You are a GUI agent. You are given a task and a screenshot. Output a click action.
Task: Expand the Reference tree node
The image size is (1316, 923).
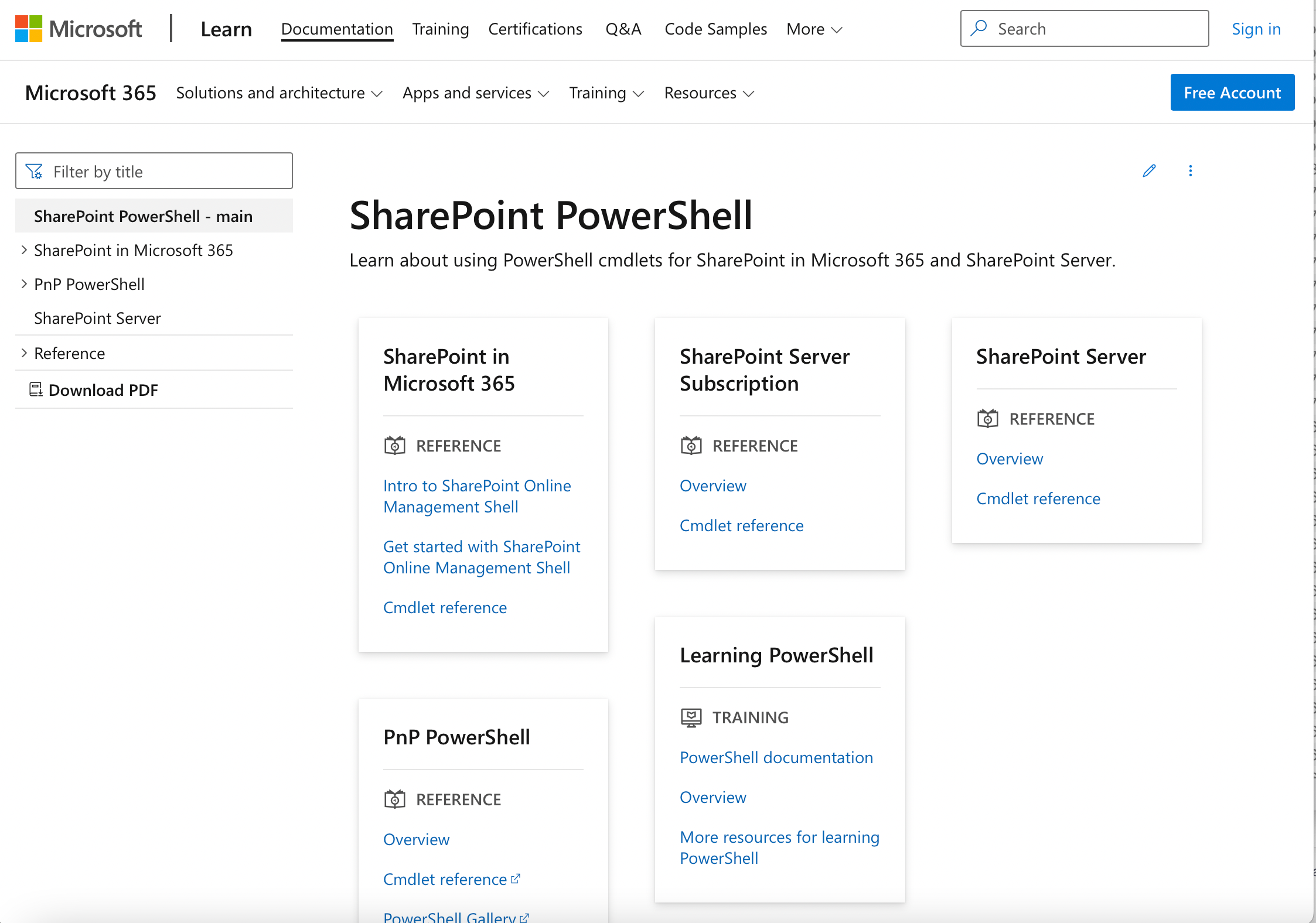(24, 353)
